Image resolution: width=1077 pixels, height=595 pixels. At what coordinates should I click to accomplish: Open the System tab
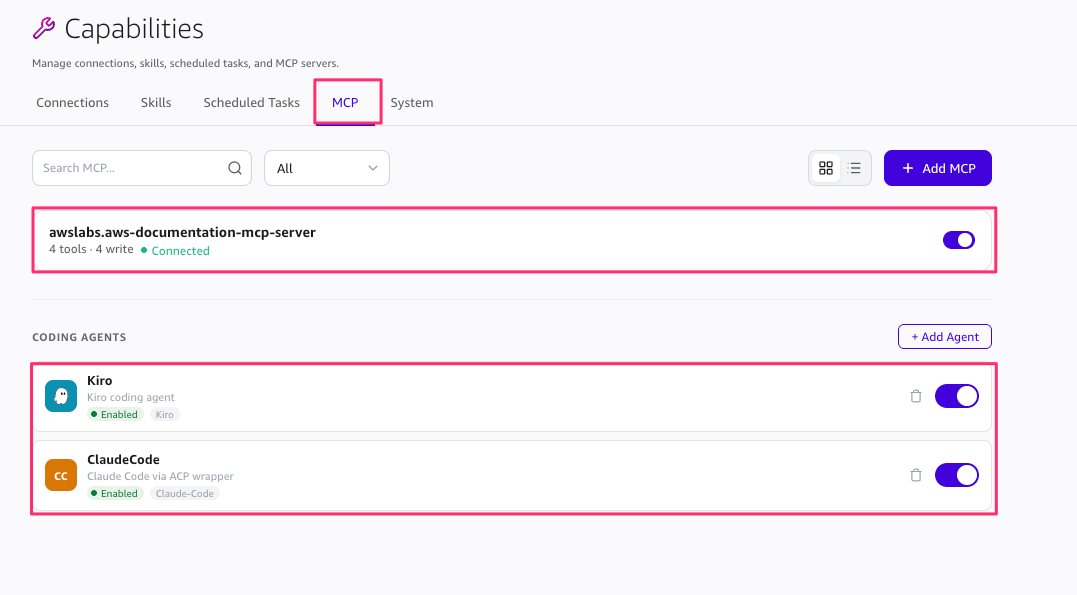pos(411,102)
